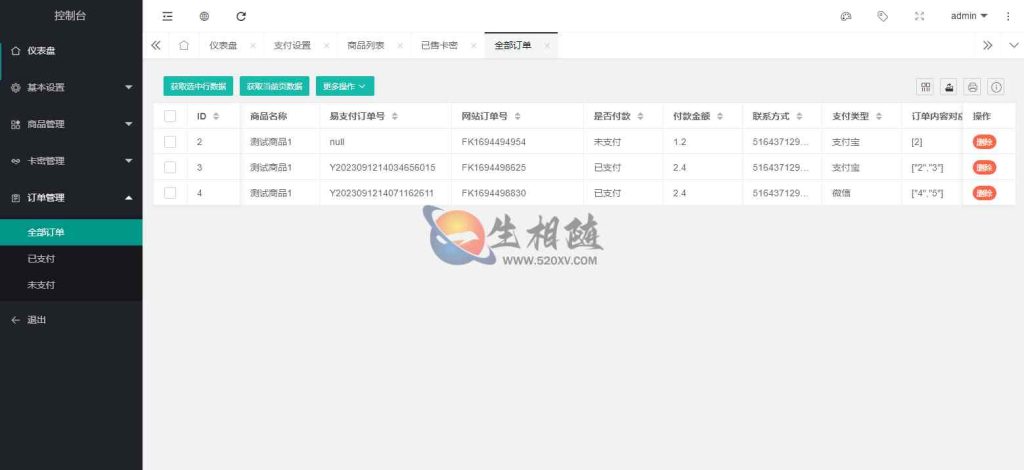Viewport: 1024px width, 470px height.
Task: Open the vertical three-dot more menu
Action: click(1008, 16)
